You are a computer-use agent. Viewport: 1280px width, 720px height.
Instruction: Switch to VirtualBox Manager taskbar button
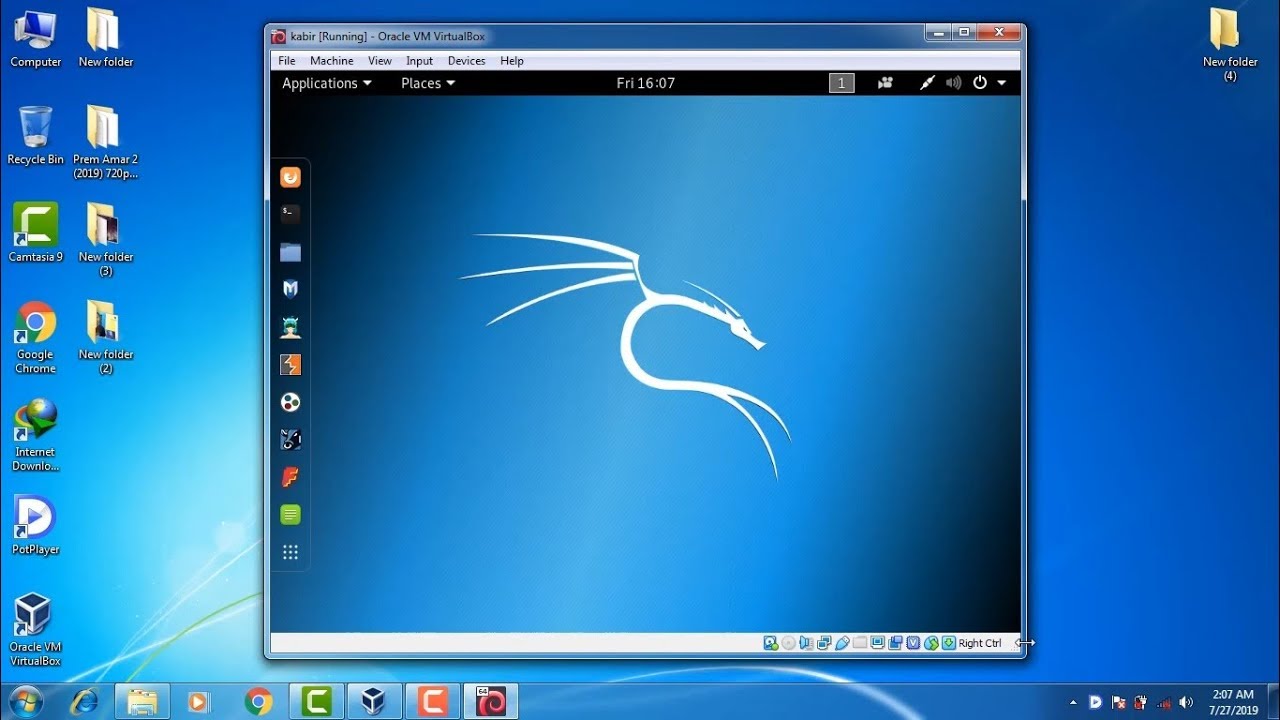click(374, 702)
